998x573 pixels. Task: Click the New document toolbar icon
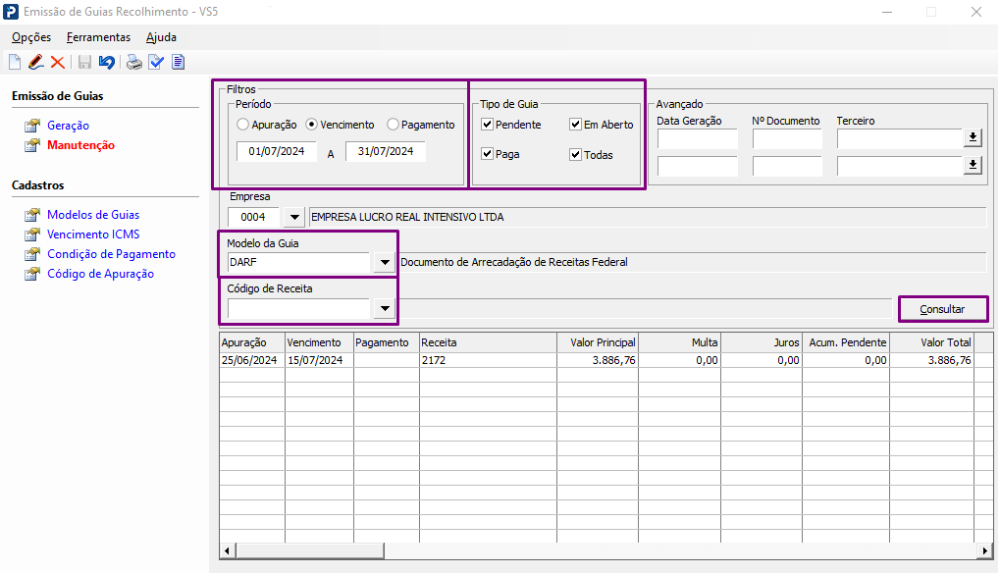(x=15, y=62)
